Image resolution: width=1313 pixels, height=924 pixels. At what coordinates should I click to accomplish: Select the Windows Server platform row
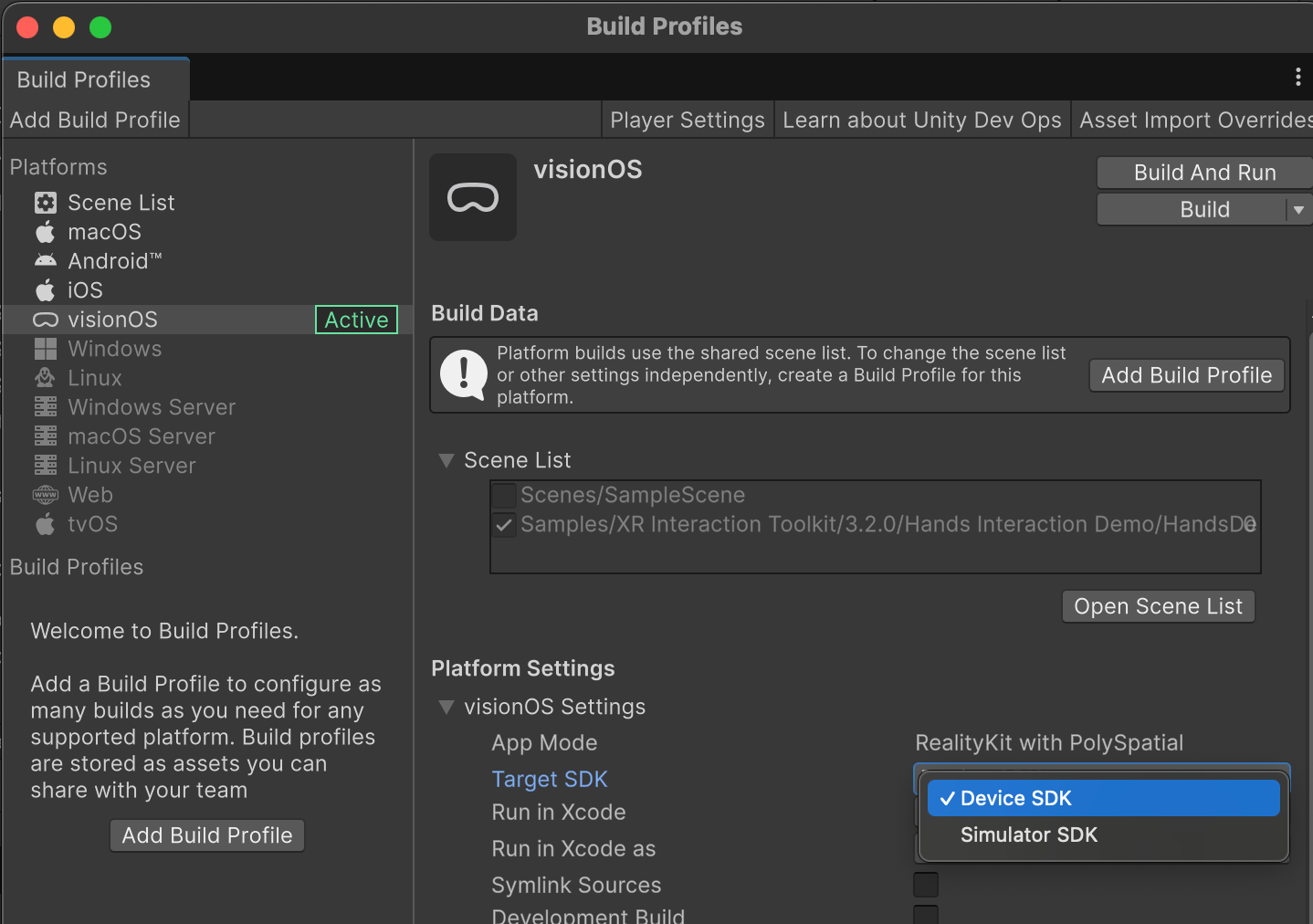tap(208, 407)
